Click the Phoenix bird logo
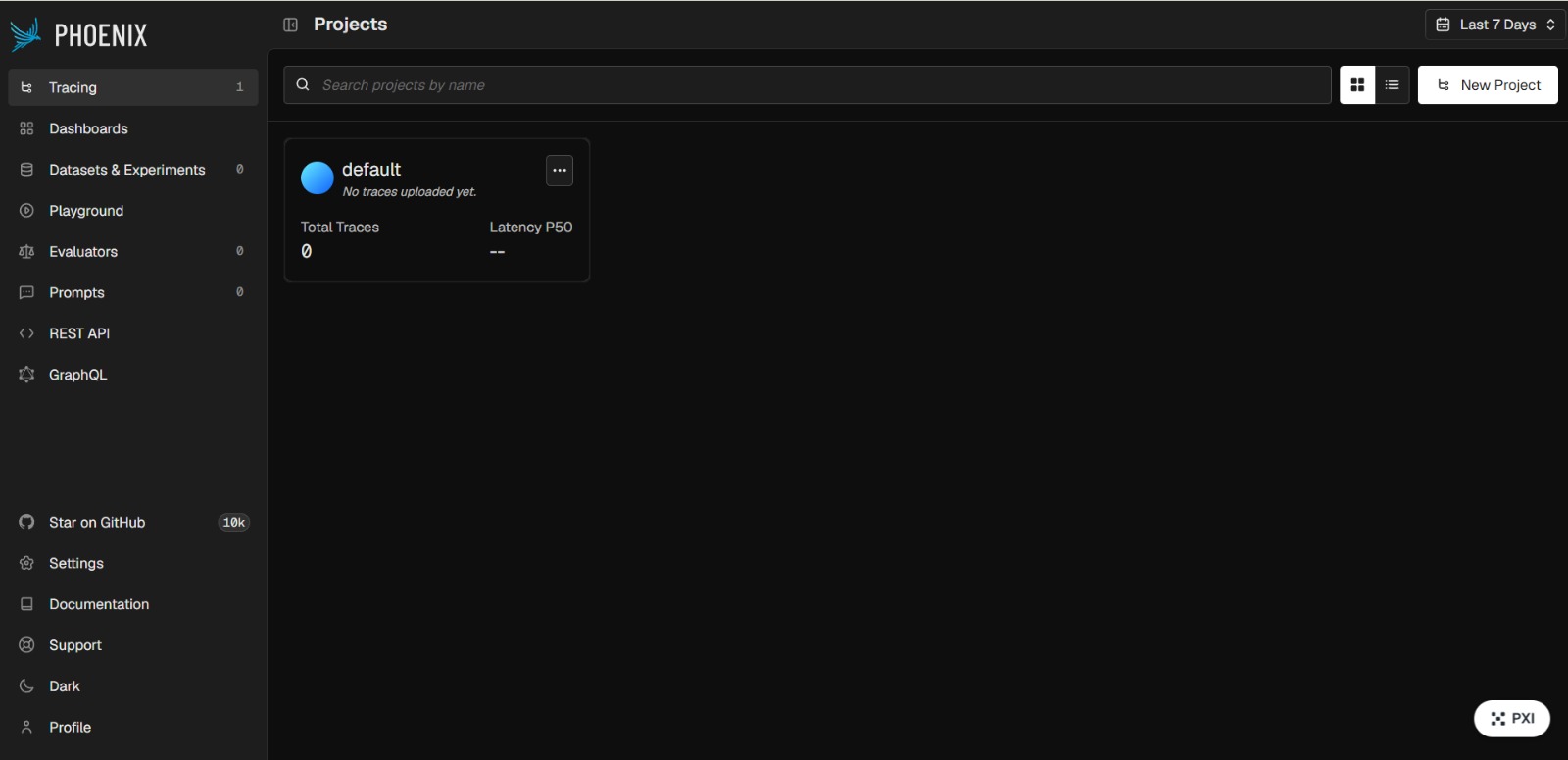1568x760 pixels. click(x=25, y=35)
